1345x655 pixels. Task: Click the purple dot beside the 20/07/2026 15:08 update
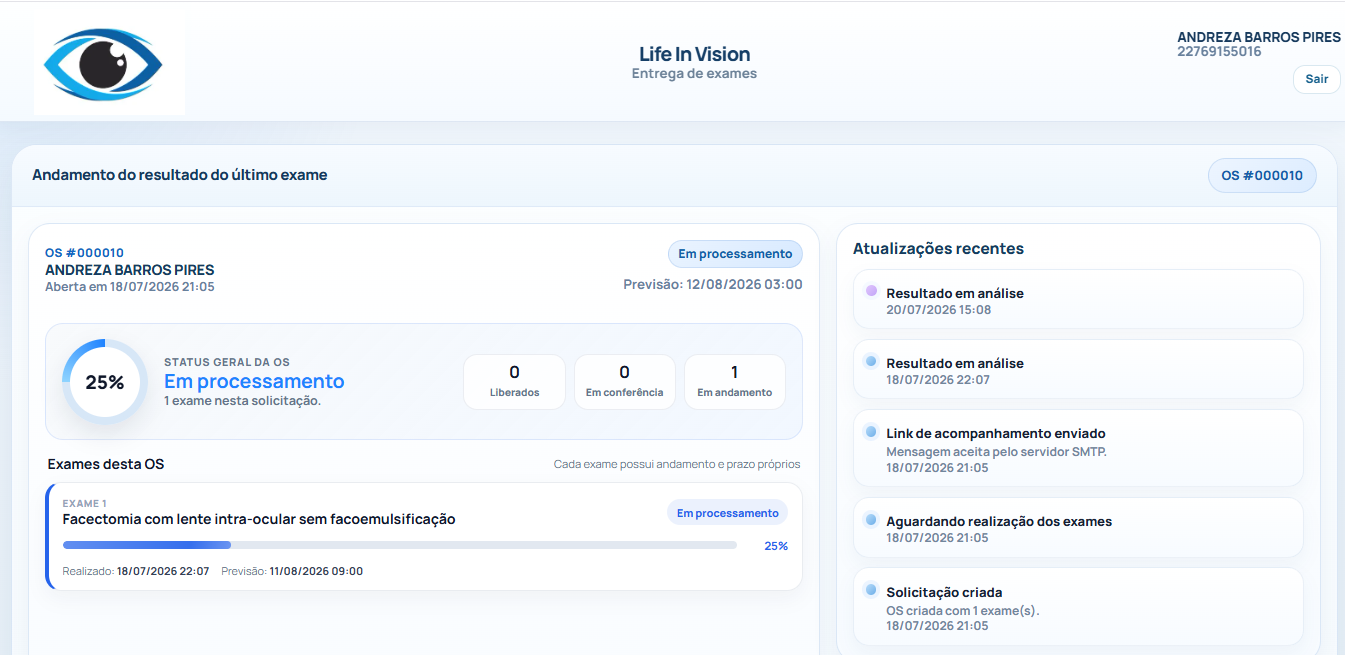pyautogui.click(x=871, y=291)
